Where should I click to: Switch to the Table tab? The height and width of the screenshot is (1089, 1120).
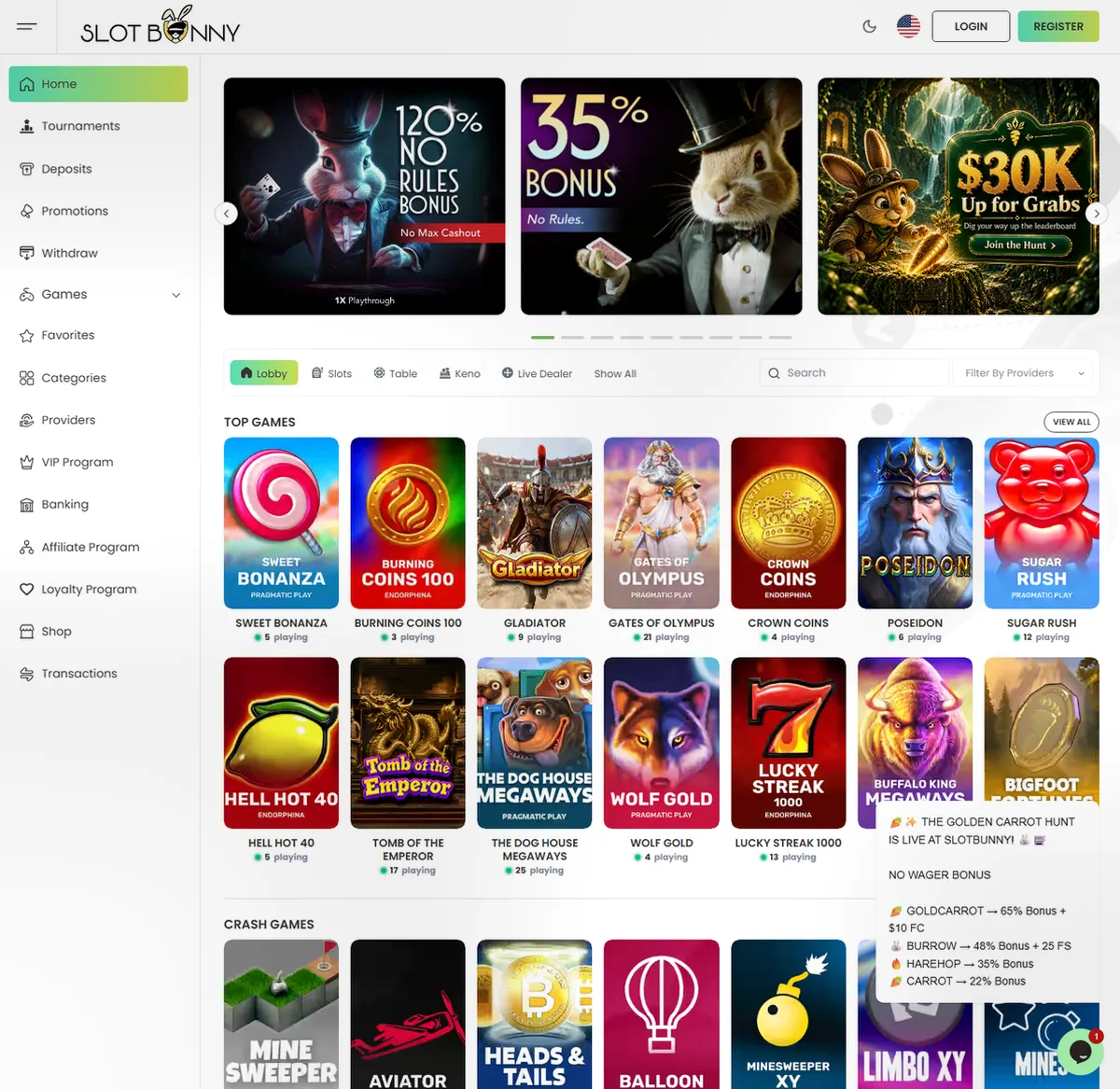coord(396,373)
